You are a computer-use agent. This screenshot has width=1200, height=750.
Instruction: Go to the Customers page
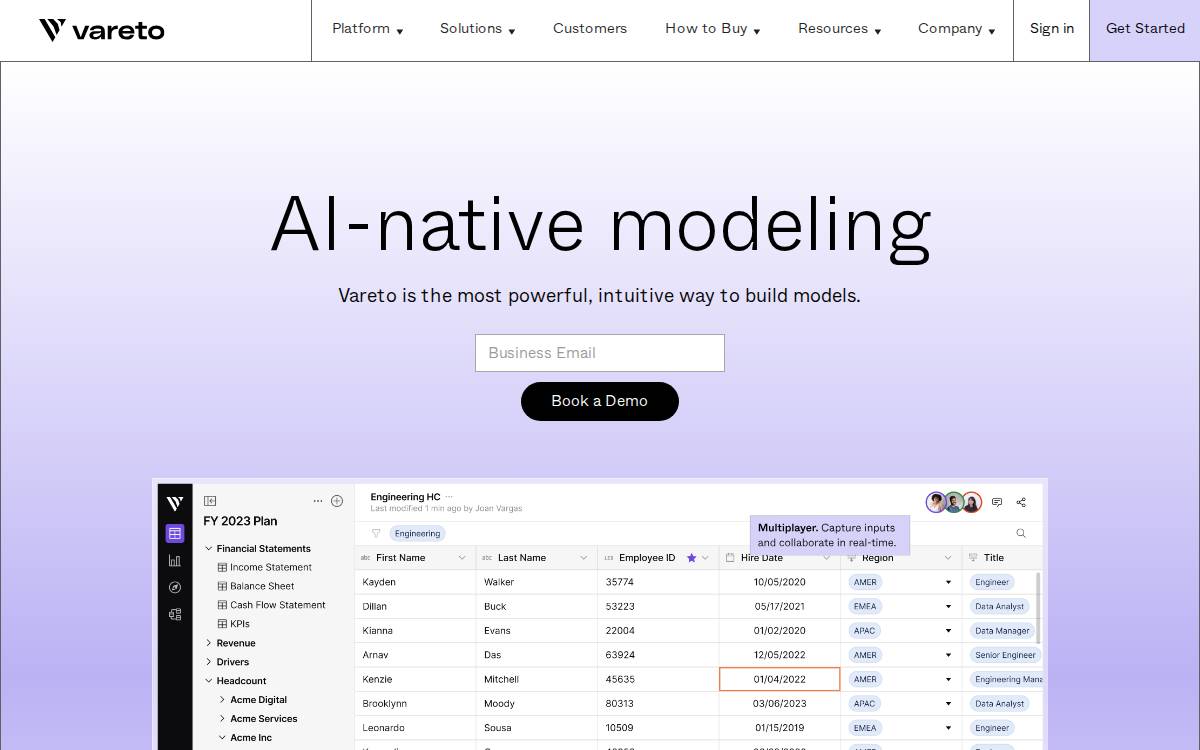[x=590, y=29]
